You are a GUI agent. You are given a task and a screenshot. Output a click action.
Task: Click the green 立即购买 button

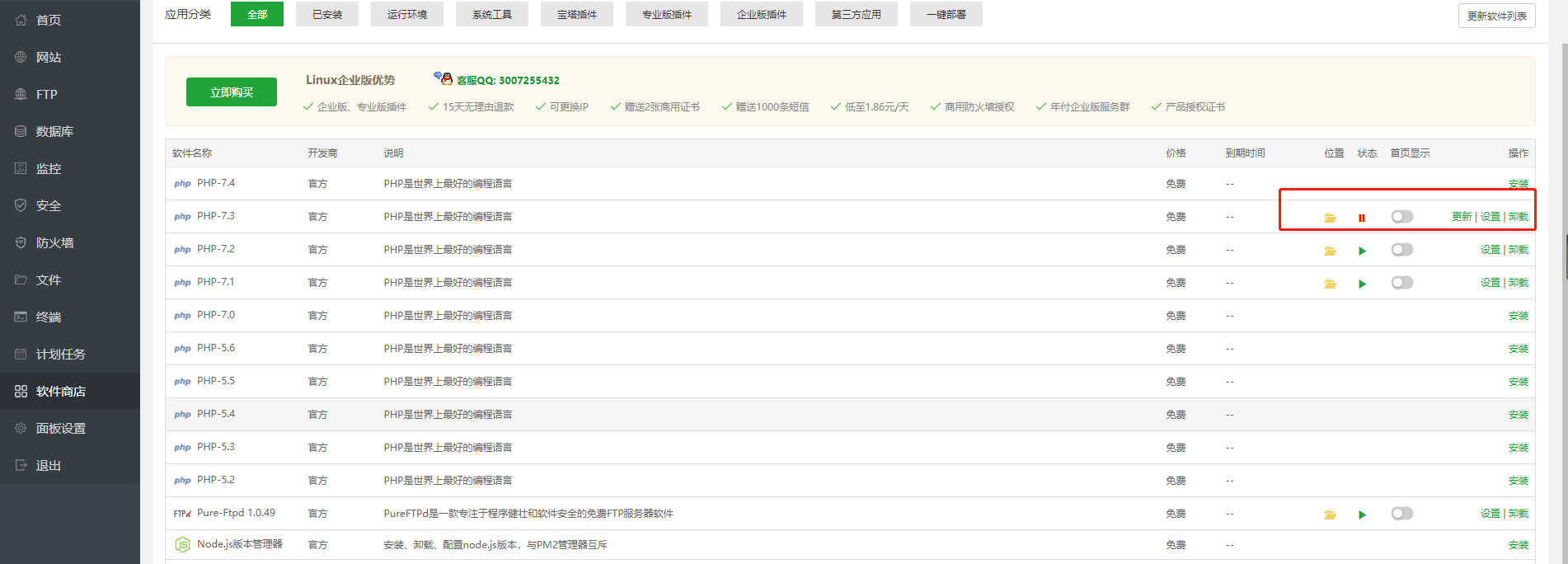[x=232, y=92]
